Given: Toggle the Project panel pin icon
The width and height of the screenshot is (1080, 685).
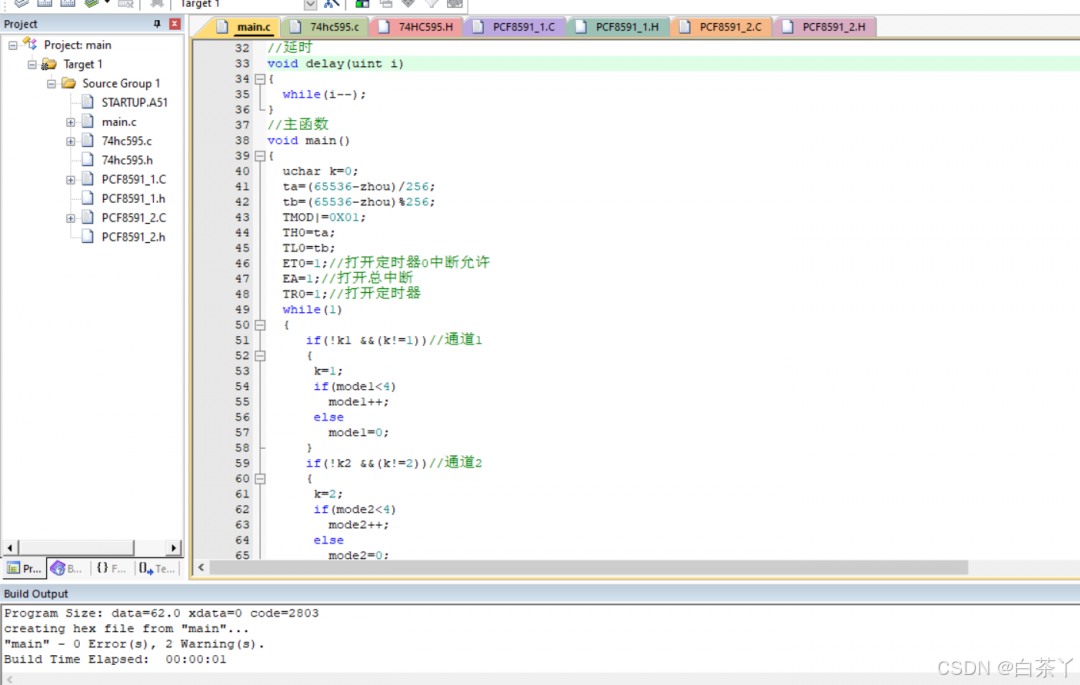Looking at the screenshot, I should tap(156, 24).
